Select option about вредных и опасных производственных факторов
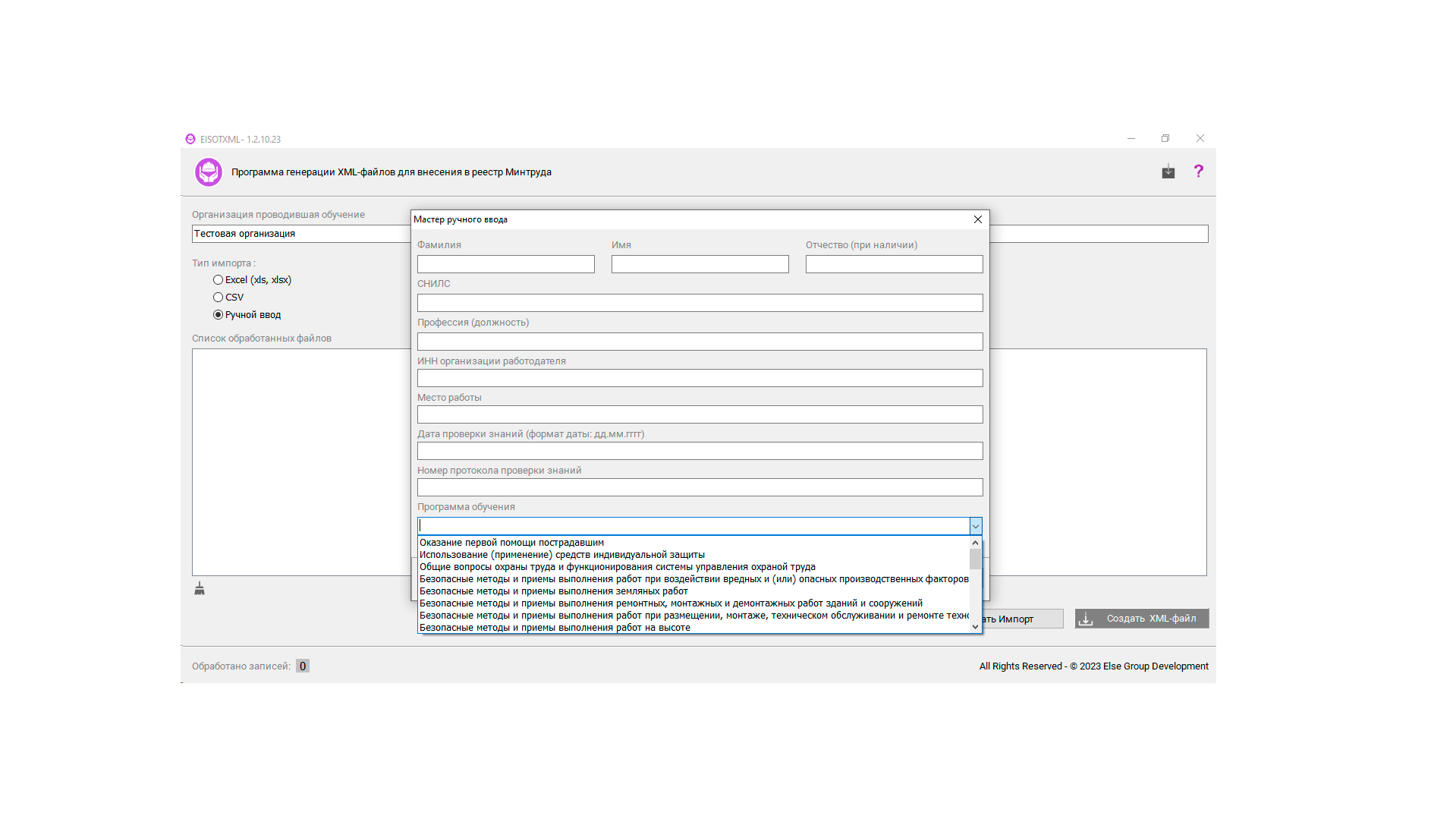Viewport: 1456px width, 819px height. point(693,579)
